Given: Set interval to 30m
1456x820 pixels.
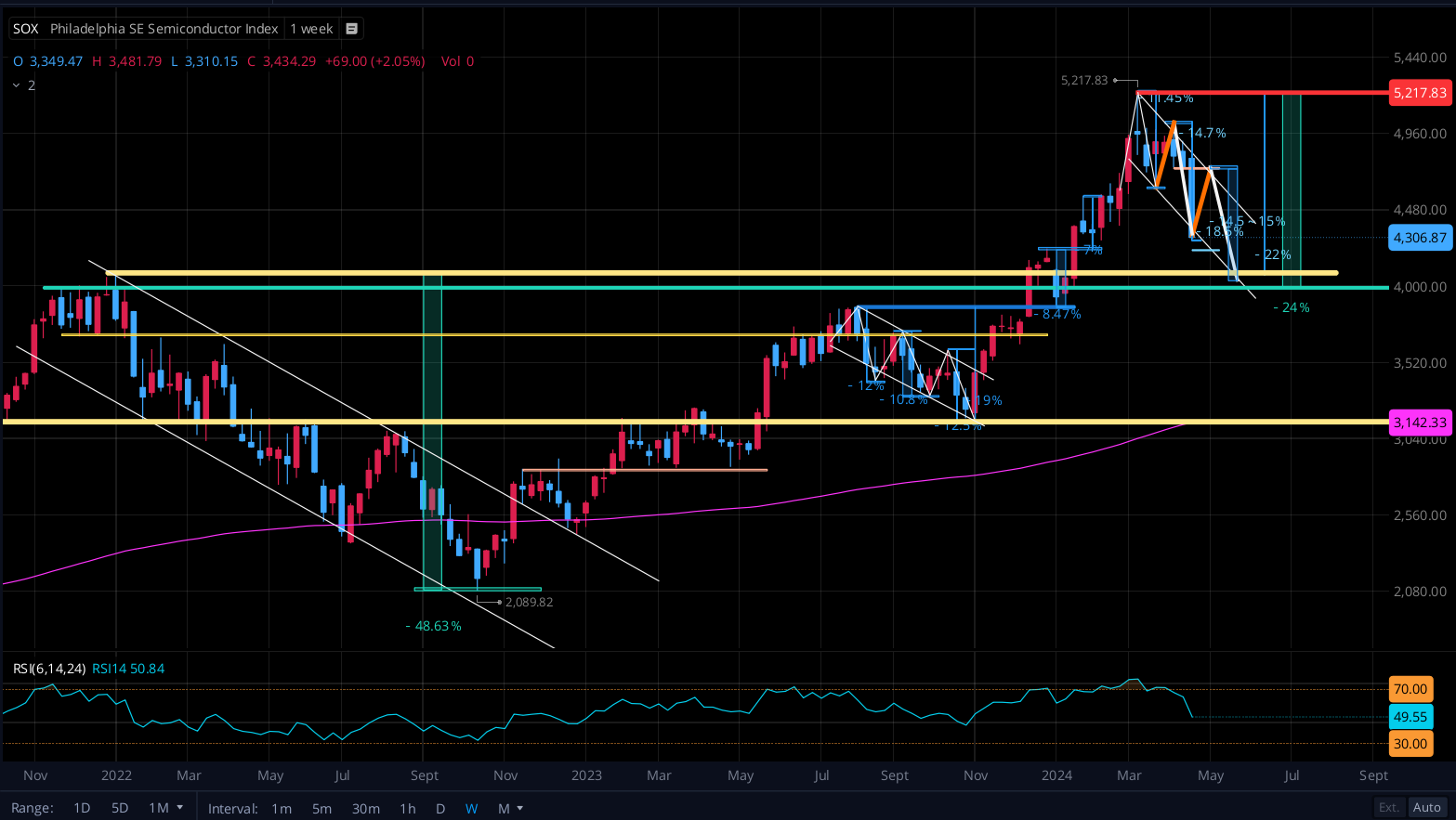Looking at the screenshot, I should pyautogui.click(x=365, y=808).
